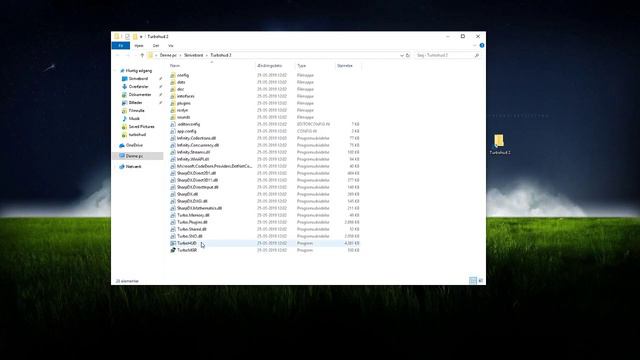The height and width of the screenshot is (360, 640).
Task: Select the Microsoft.CodeDom.Providers file name
Action: point(215,166)
